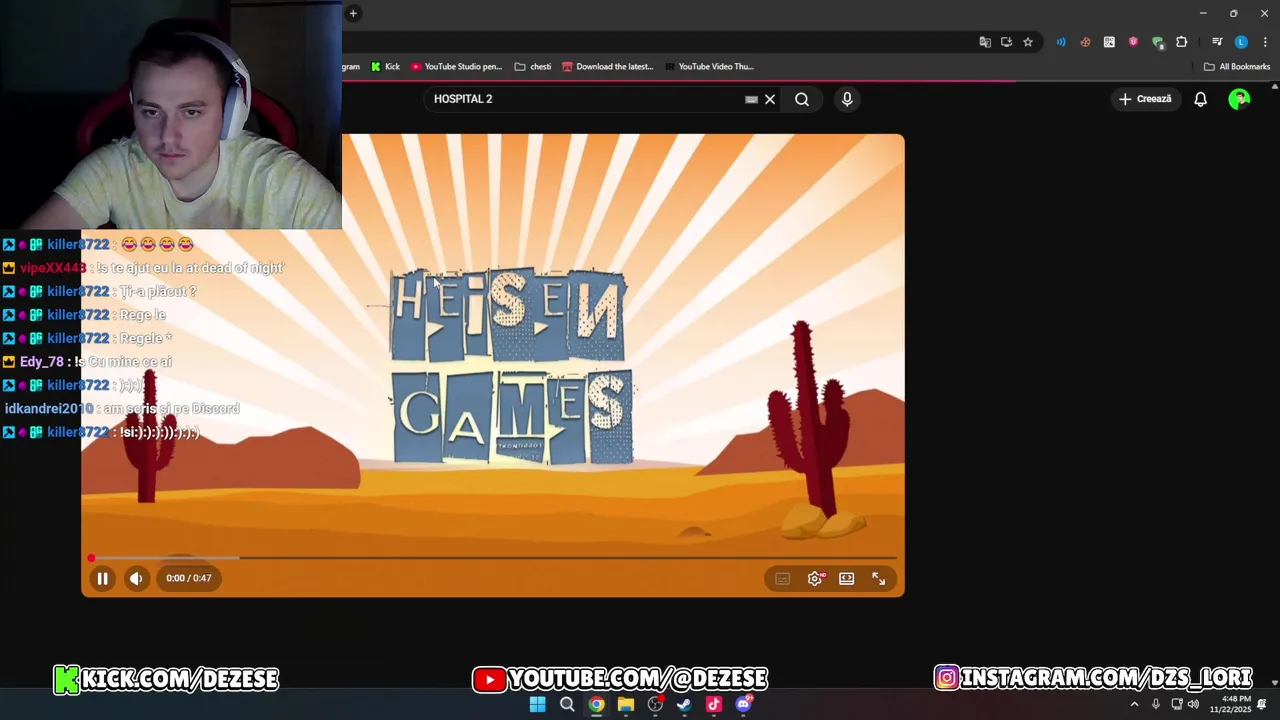Image resolution: width=1280 pixels, height=720 pixels.
Task: Click the username Edy_78 in chat overlay
Action: click(x=42, y=362)
